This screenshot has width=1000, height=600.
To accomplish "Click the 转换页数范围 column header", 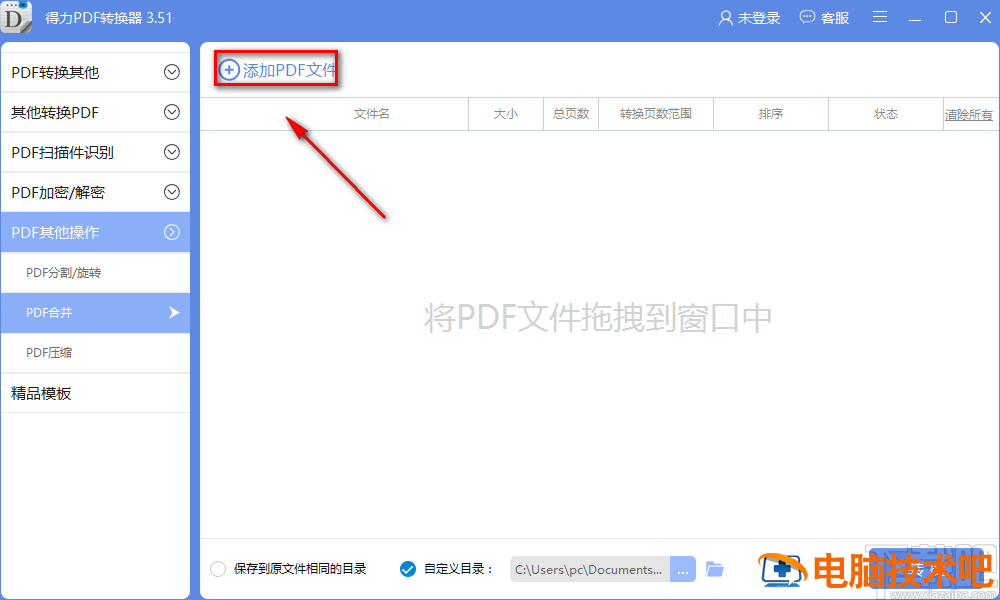I will (656, 113).
